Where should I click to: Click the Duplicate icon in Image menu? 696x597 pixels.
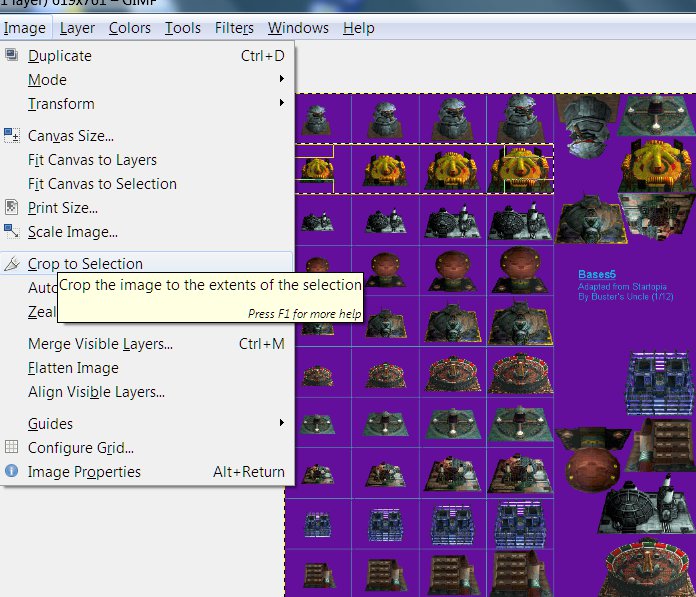point(12,55)
